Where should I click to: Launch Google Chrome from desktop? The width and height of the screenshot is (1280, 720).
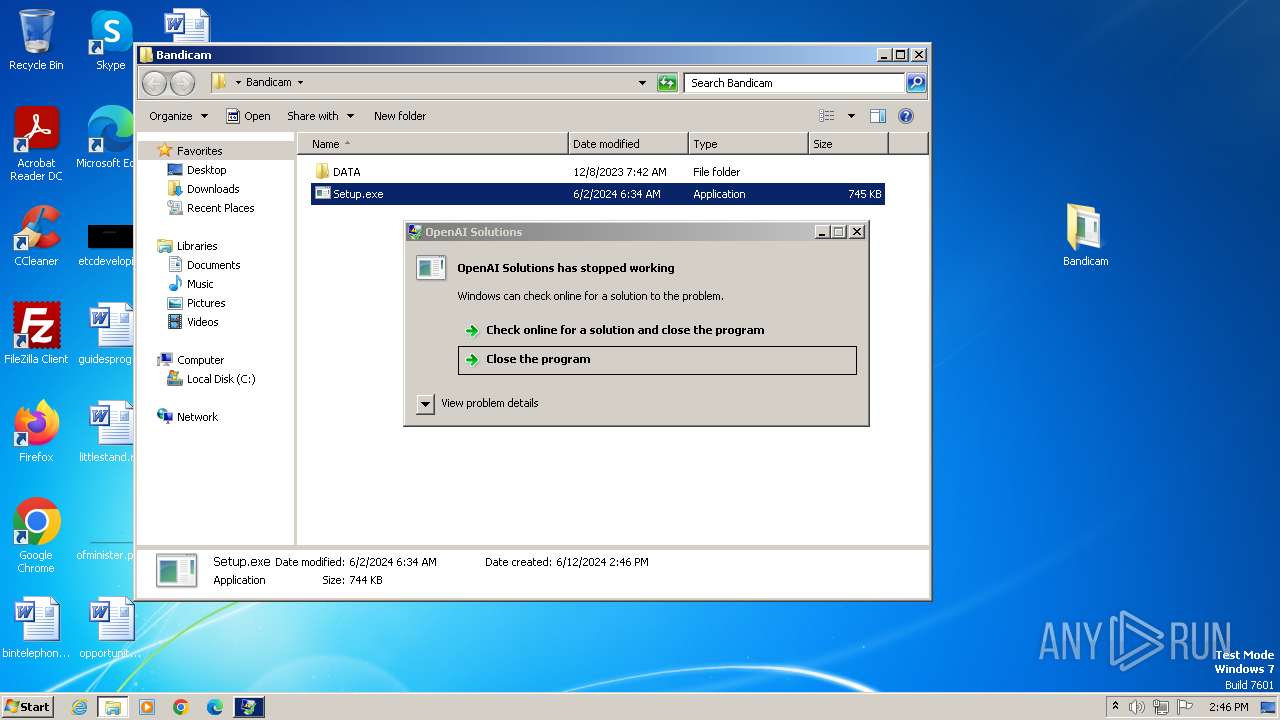click(36, 536)
